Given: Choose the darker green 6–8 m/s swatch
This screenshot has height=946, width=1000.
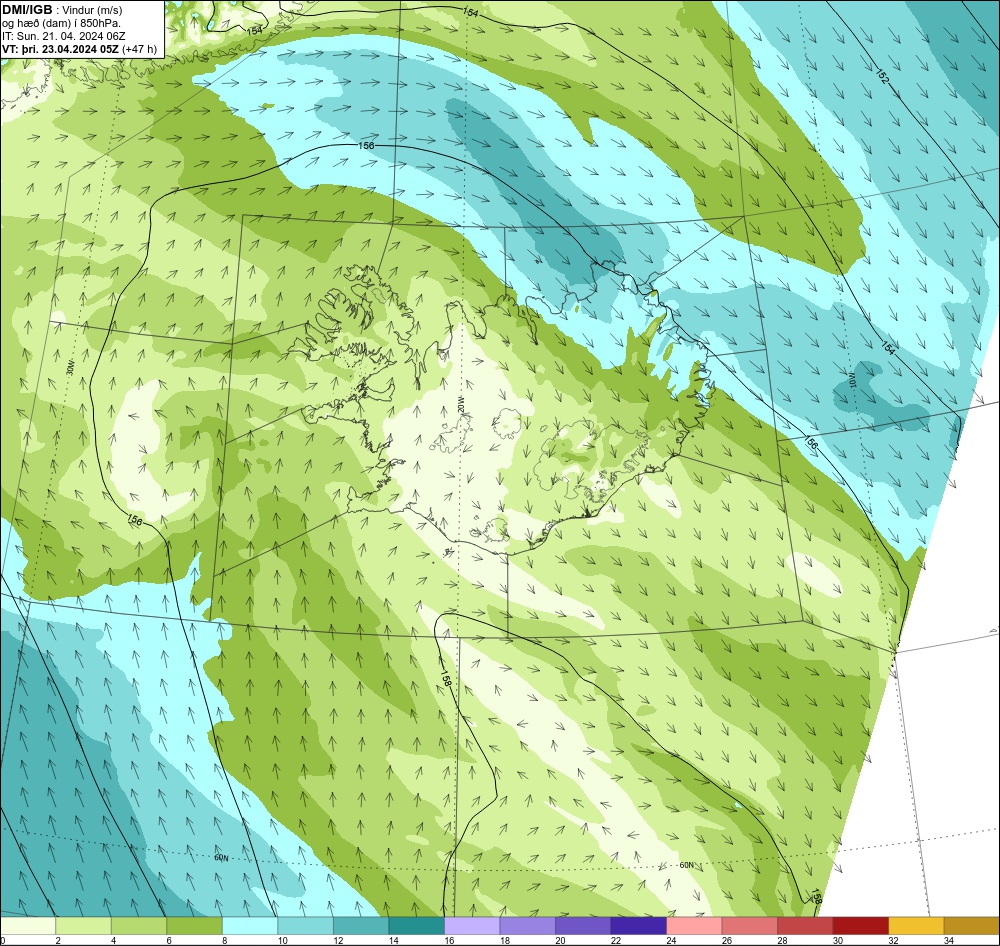Looking at the screenshot, I should [x=195, y=926].
